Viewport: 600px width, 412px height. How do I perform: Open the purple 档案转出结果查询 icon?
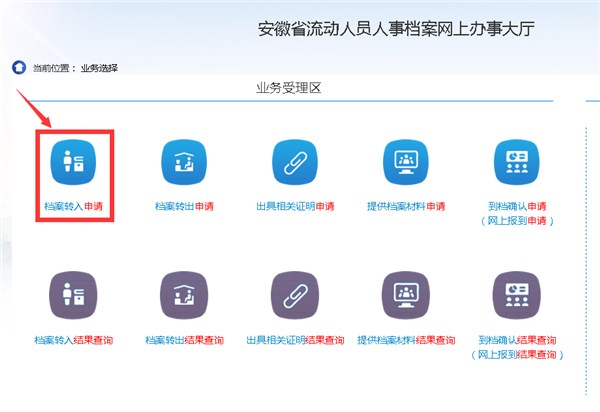coord(184,295)
